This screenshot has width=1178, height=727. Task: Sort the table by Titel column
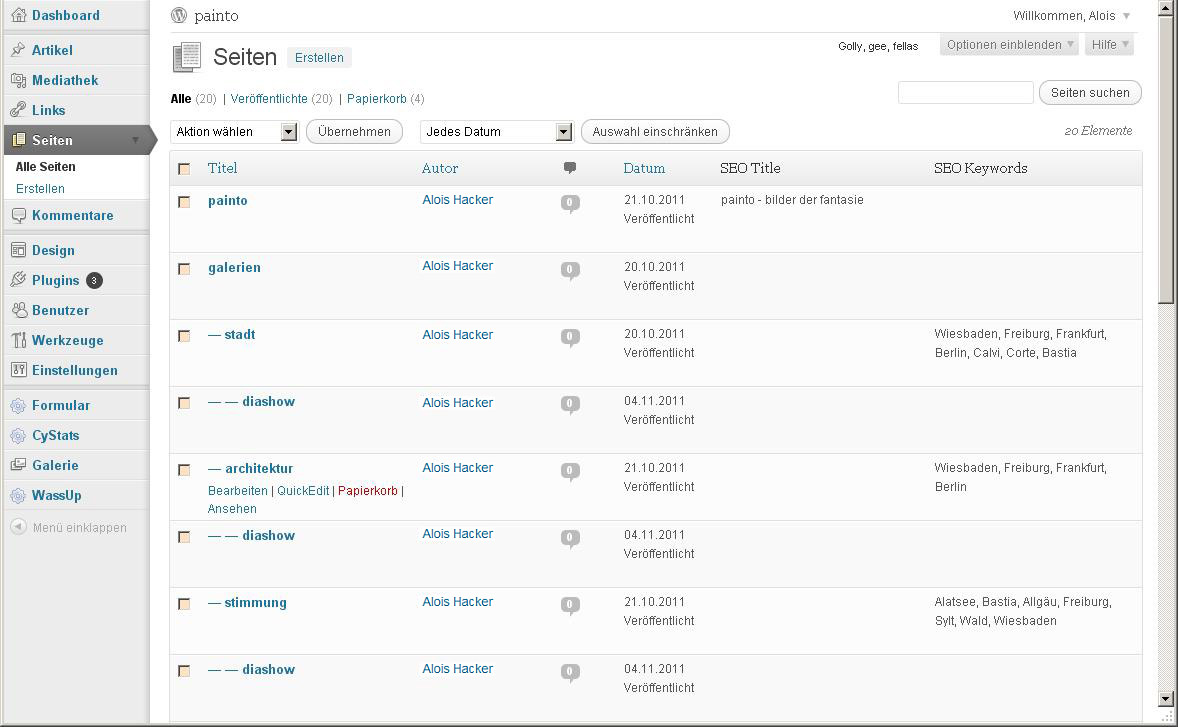pos(222,168)
